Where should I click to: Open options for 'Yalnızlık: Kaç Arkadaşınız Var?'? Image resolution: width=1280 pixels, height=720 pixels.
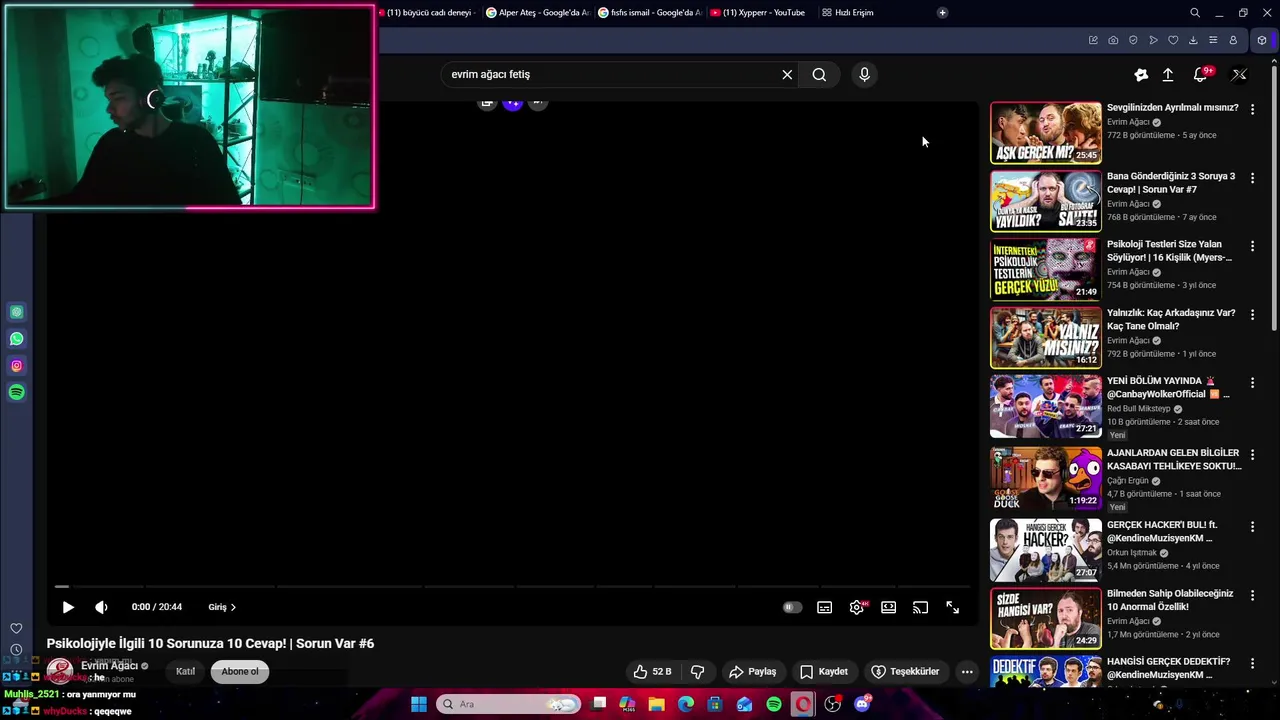[x=1252, y=314]
